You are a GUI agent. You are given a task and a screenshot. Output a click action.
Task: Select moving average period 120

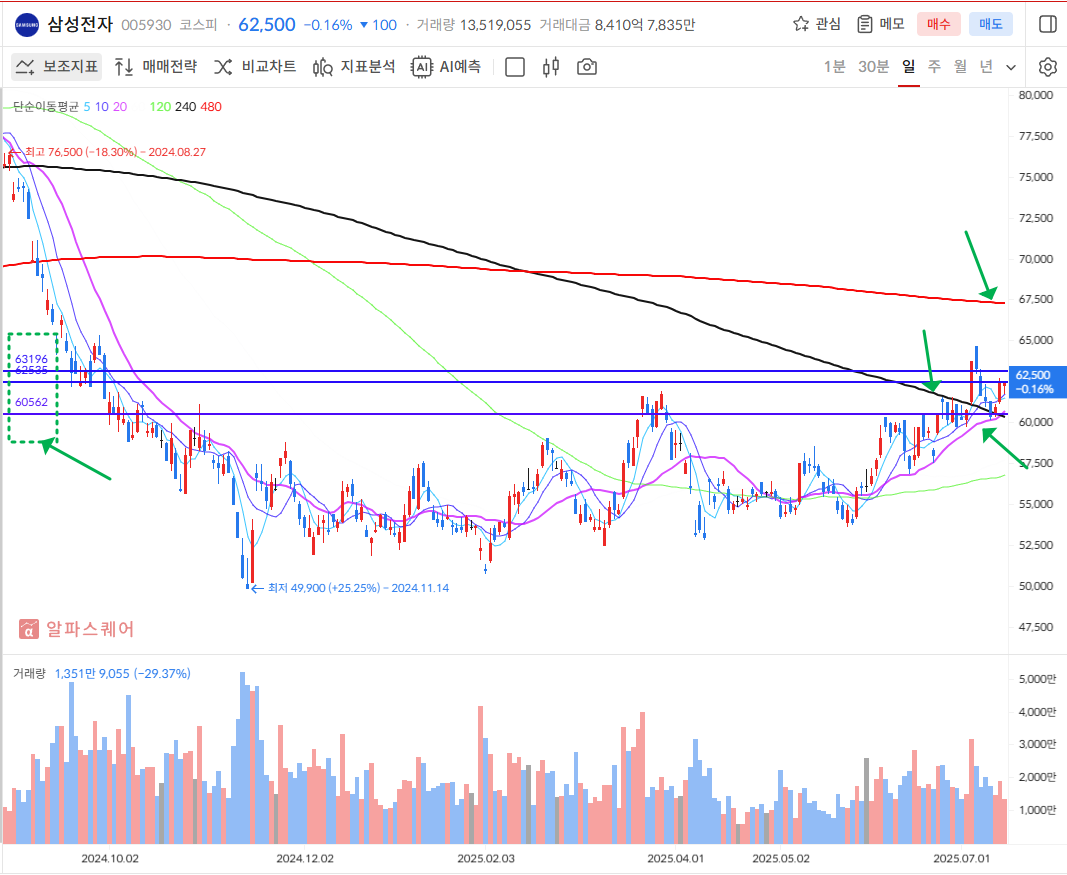tap(160, 107)
